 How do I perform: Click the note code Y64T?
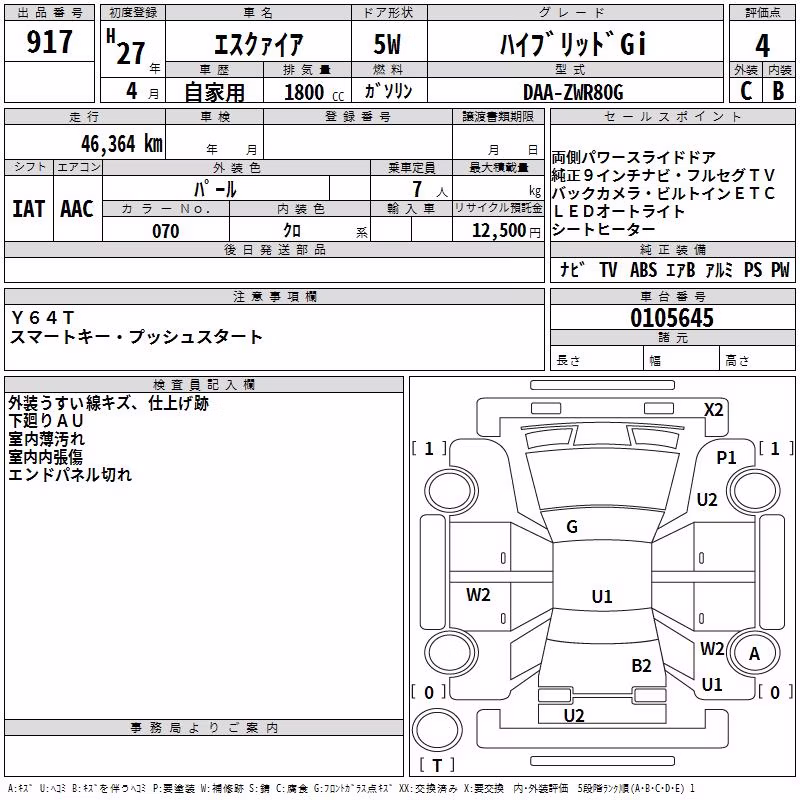43,318
